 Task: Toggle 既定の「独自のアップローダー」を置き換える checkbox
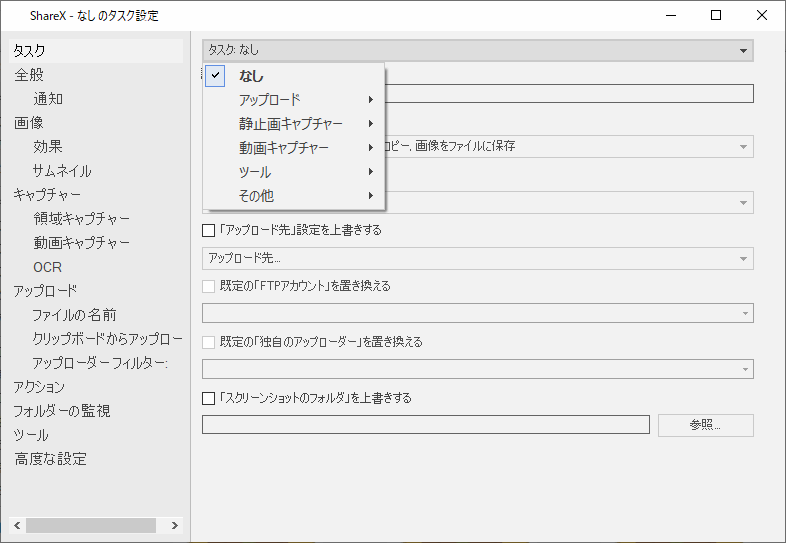click(x=208, y=342)
